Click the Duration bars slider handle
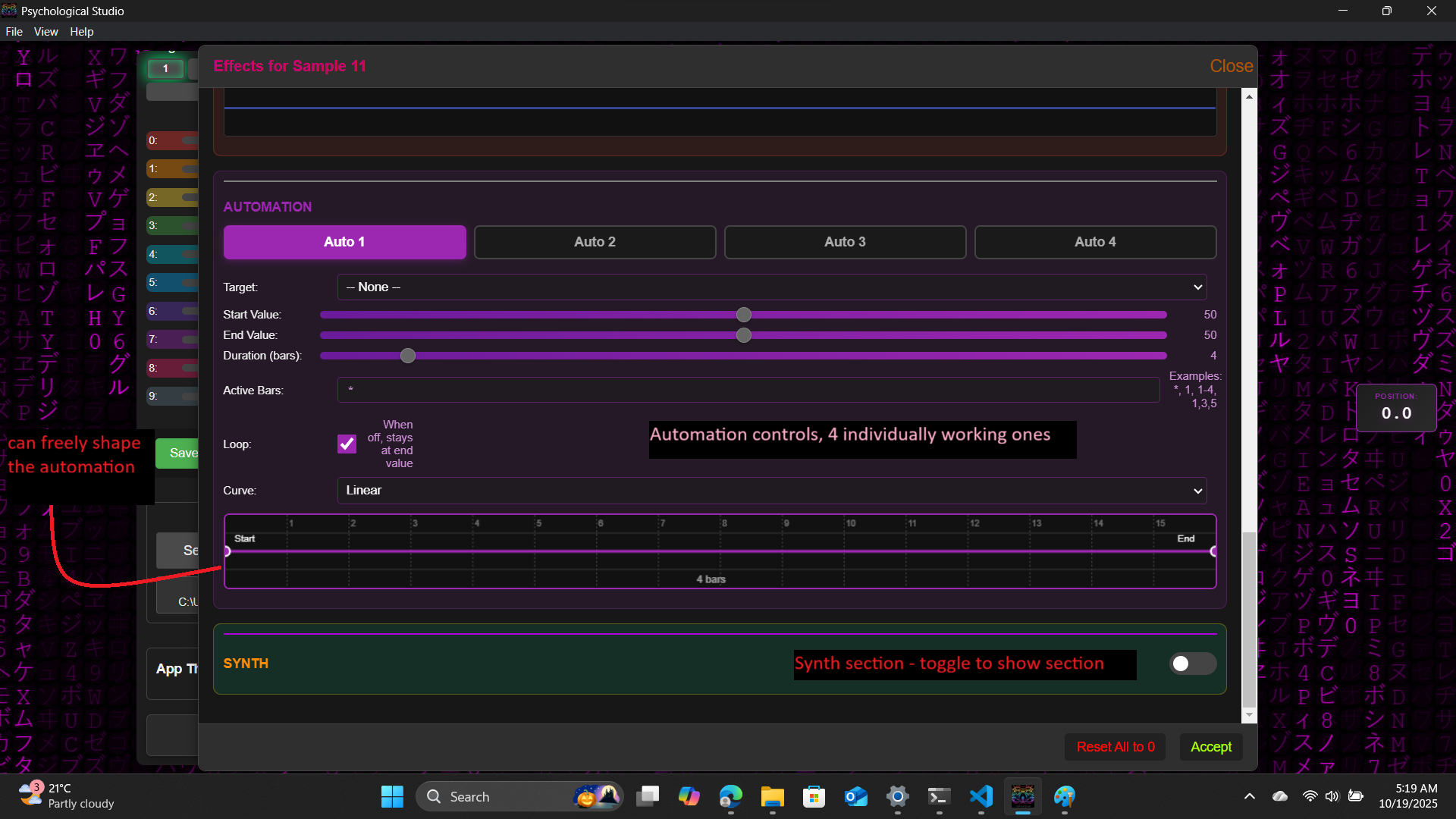This screenshot has height=819, width=1456. [x=408, y=356]
